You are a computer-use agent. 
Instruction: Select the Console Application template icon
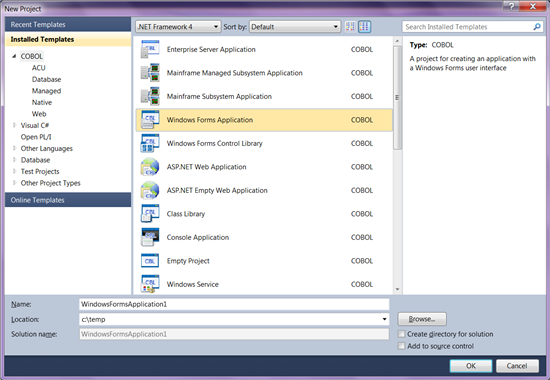point(150,237)
